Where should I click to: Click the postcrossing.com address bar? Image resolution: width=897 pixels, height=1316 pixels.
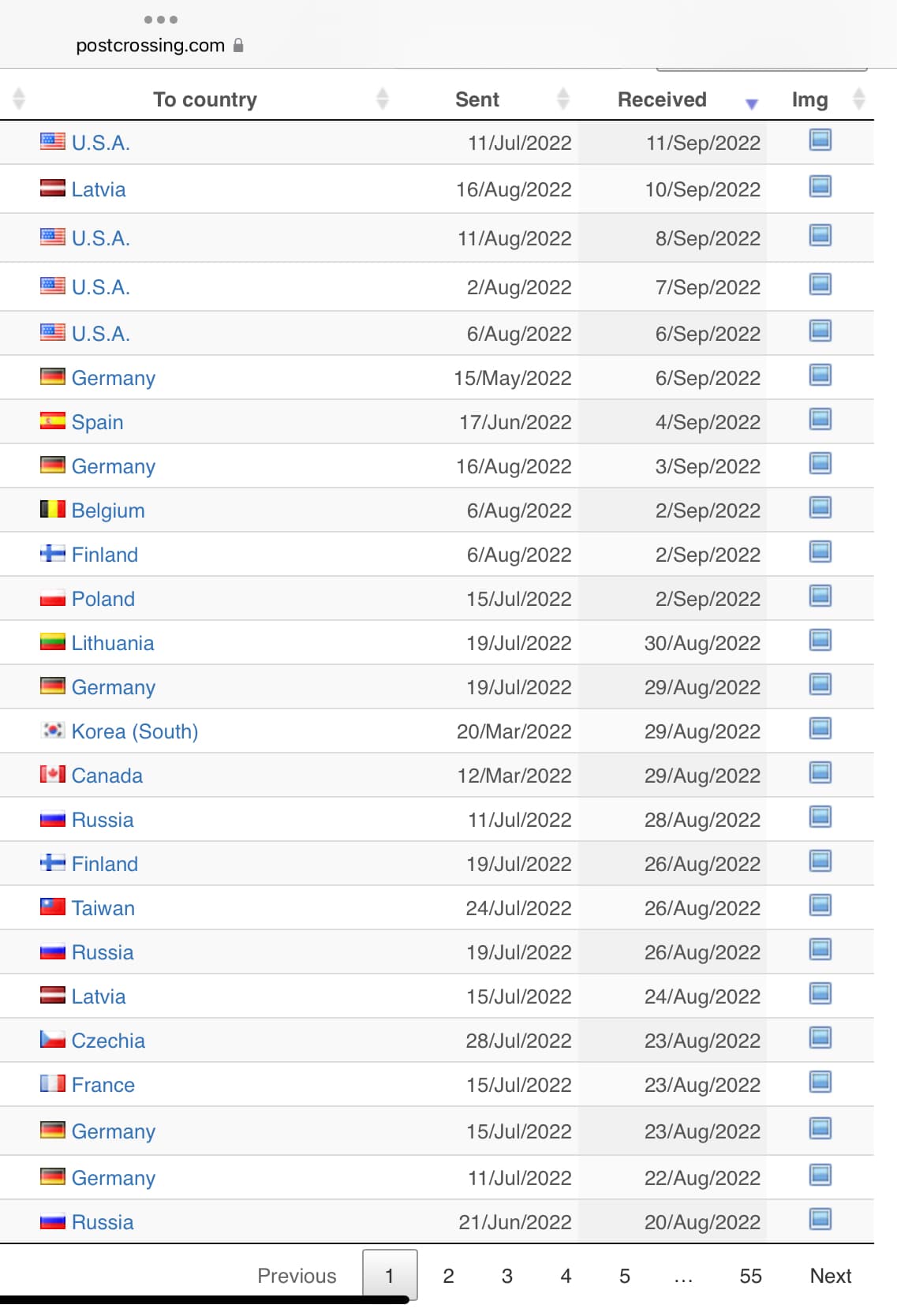click(151, 46)
